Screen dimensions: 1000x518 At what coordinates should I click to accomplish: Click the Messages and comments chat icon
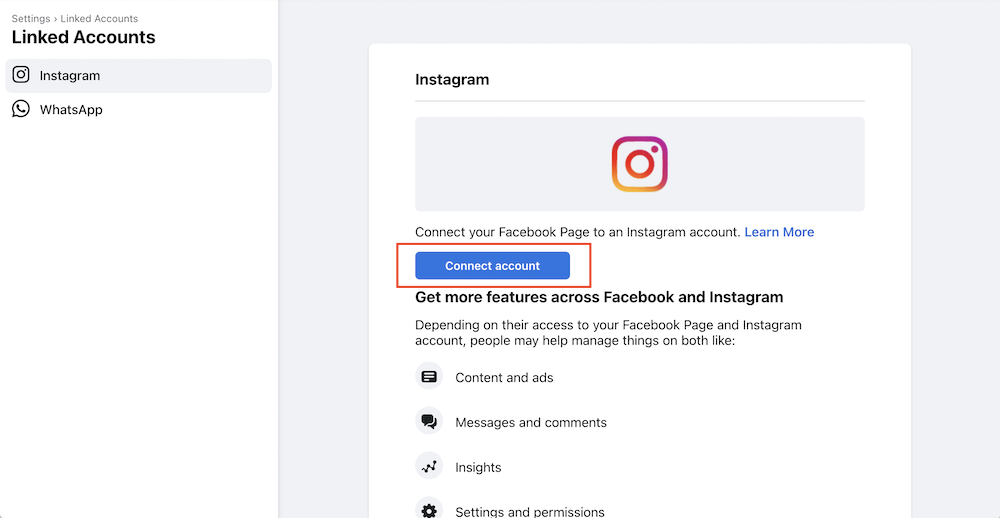click(429, 422)
